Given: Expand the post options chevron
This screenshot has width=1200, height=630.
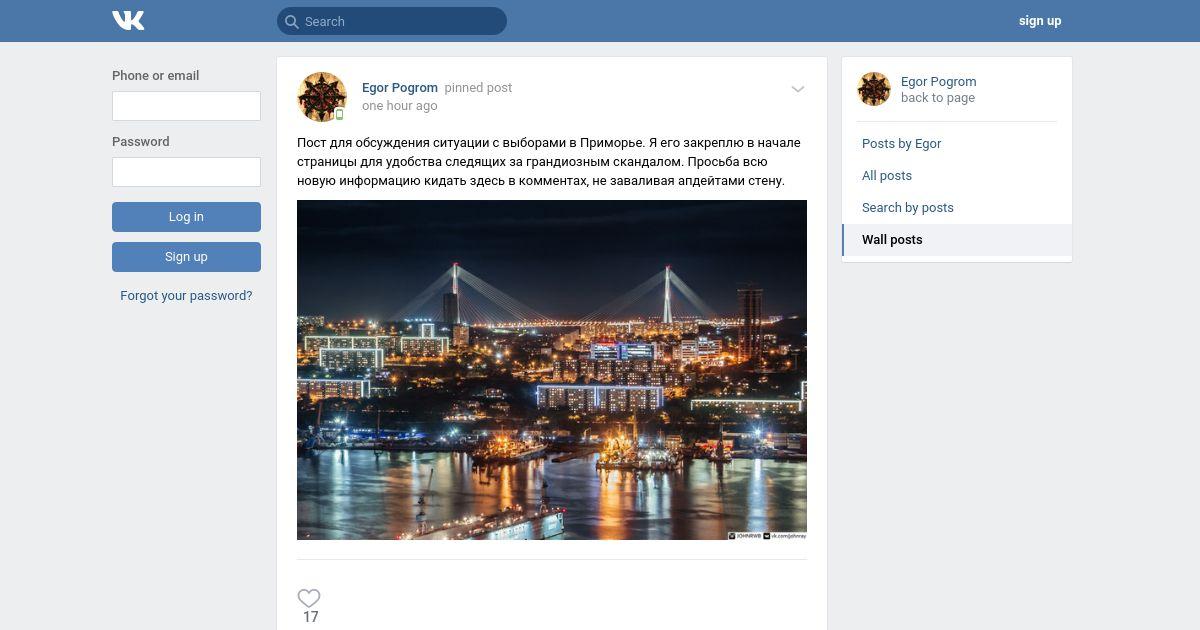Looking at the screenshot, I should pyautogui.click(x=798, y=89).
